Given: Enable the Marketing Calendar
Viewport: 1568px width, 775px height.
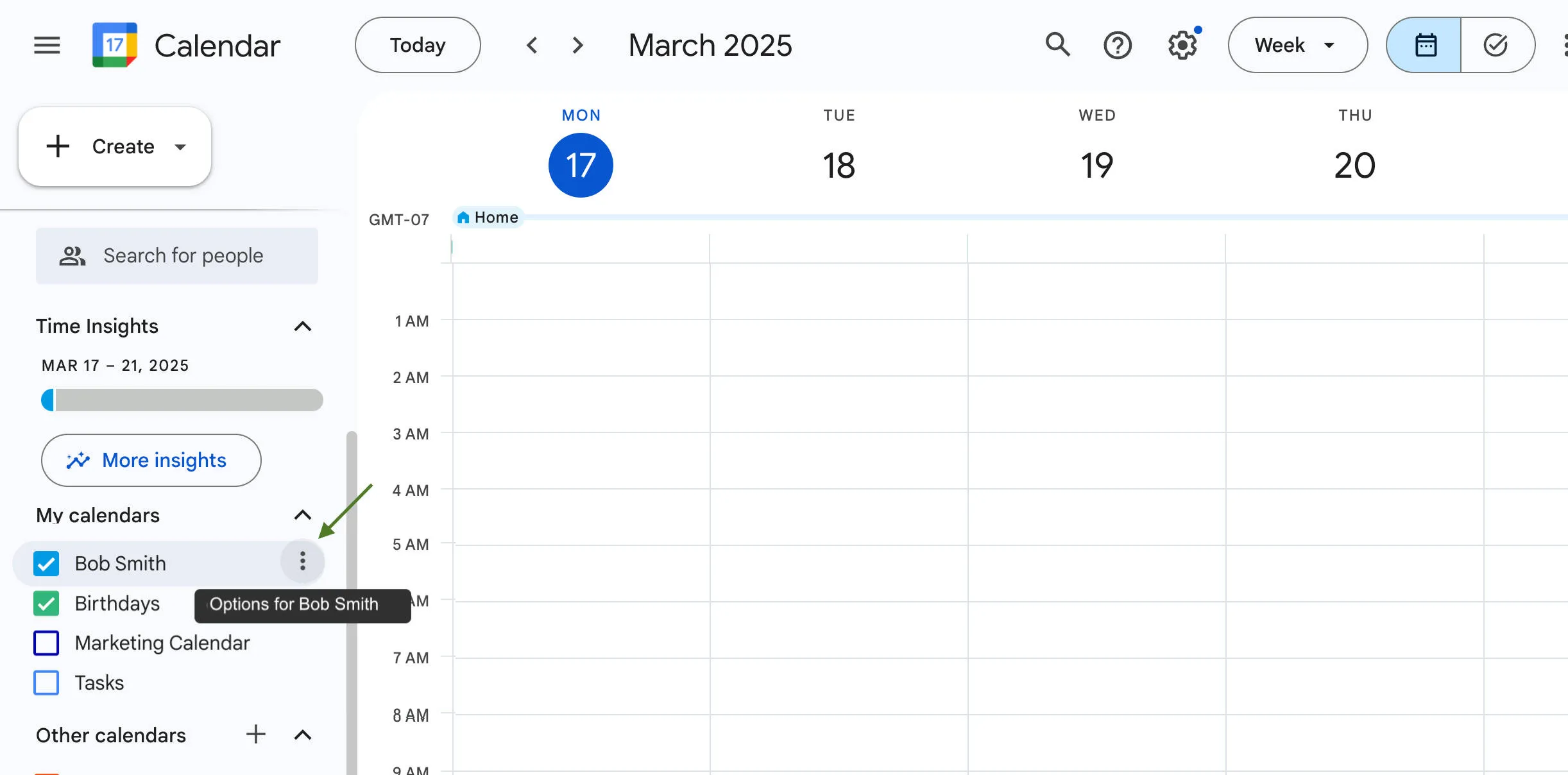Looking at the screenshot, I should (x=46, y=643).
